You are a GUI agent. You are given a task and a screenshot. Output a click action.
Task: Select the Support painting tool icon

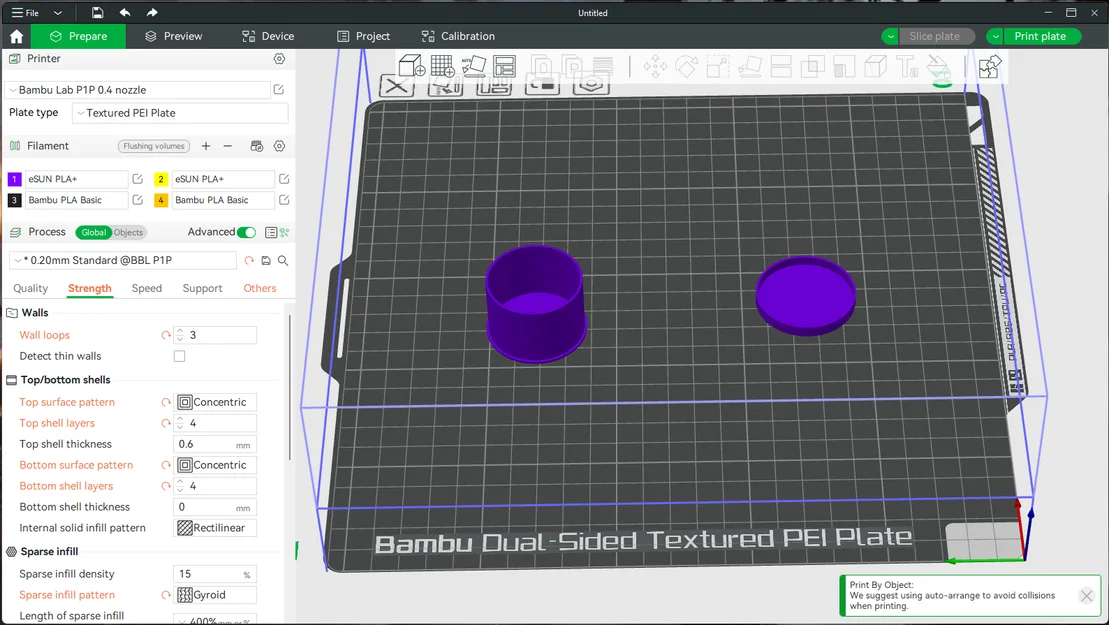[844, 67]
